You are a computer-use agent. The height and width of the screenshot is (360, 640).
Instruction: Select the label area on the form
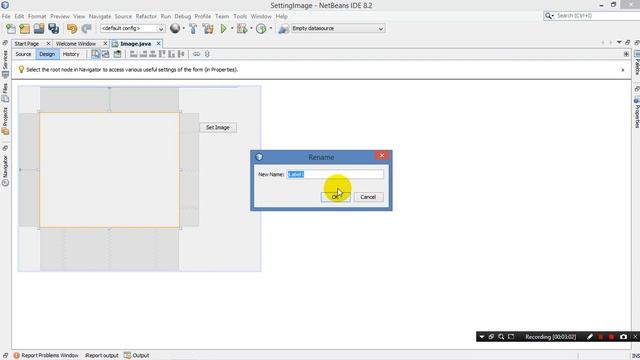click(109, 170)
